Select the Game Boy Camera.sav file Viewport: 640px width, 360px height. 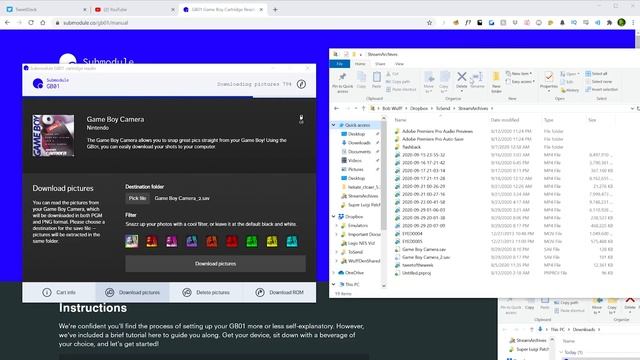click(x=424, y=249)
